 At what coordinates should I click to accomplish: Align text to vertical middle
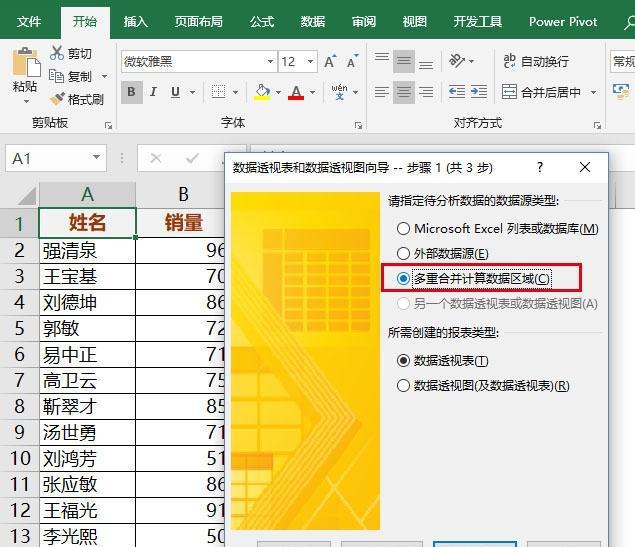(x=403, y=61)
